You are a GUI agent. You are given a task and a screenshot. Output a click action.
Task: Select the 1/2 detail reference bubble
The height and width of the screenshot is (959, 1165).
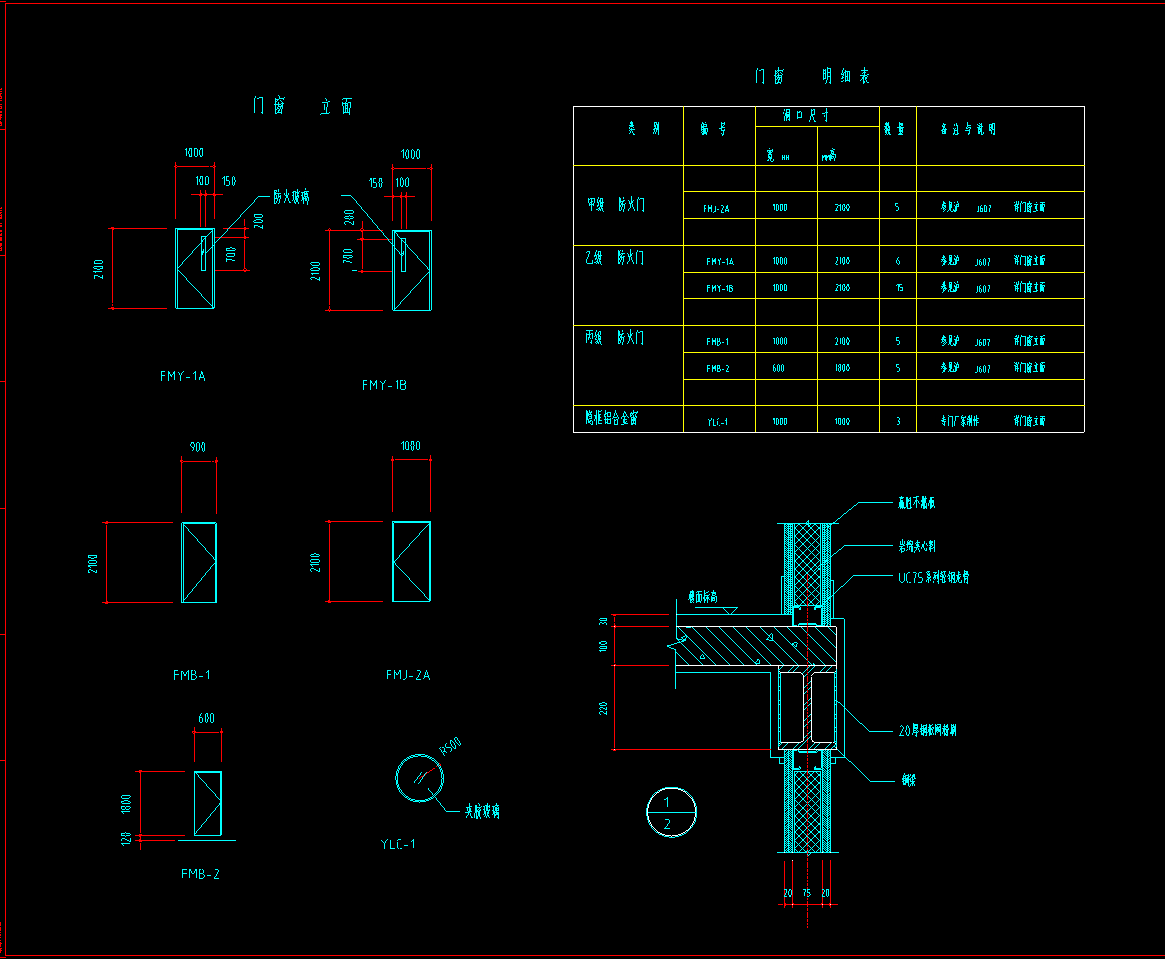click(x=671, y=812)
